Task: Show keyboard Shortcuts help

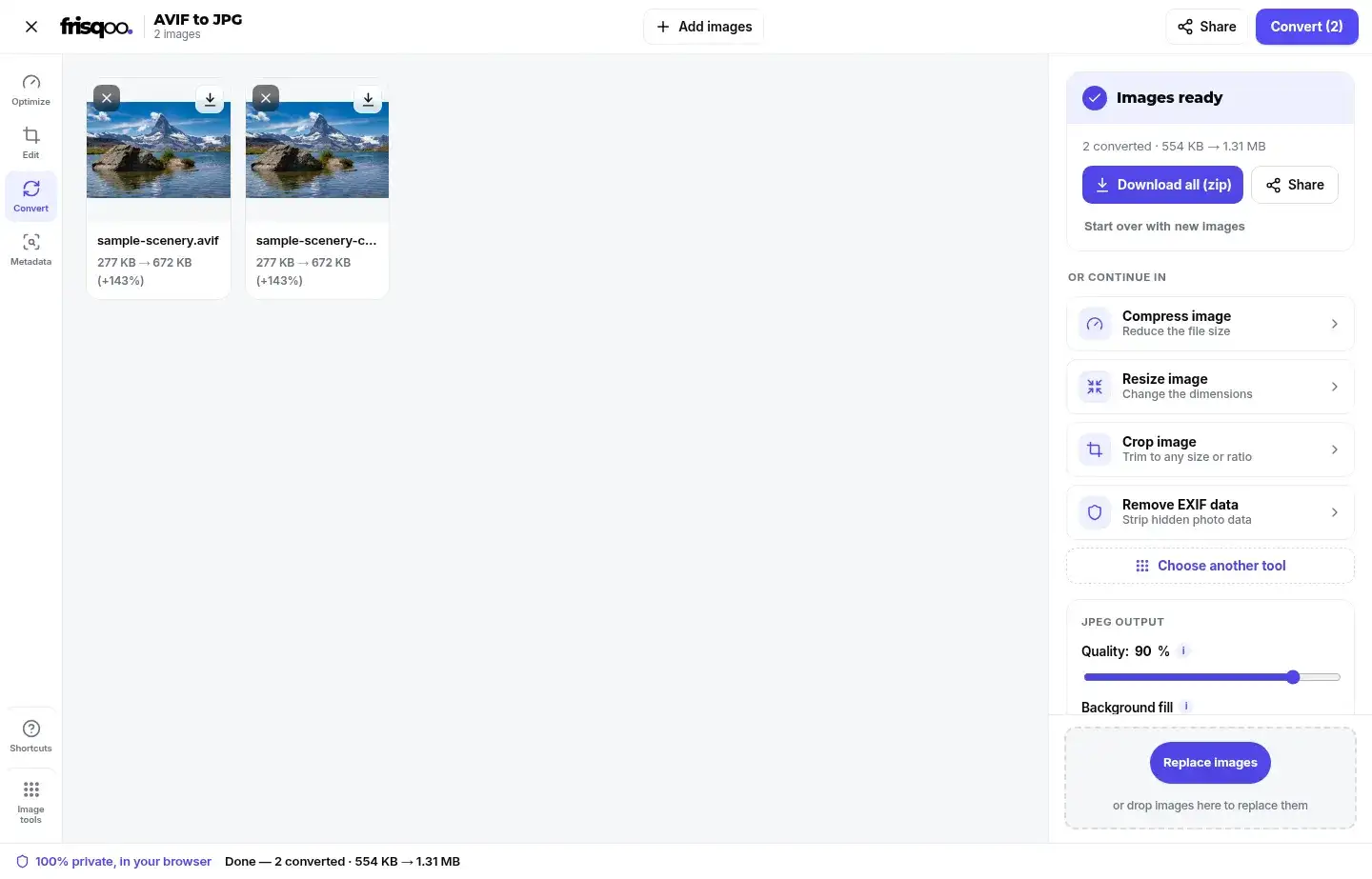Action: click(31, 736)
